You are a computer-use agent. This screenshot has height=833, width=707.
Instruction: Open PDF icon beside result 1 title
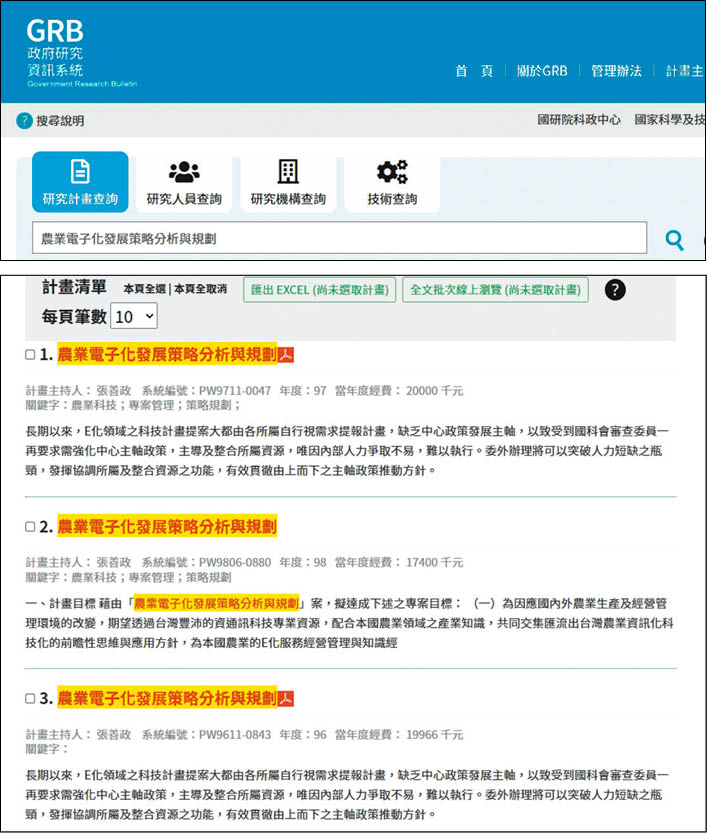click(x=286, y=355)
